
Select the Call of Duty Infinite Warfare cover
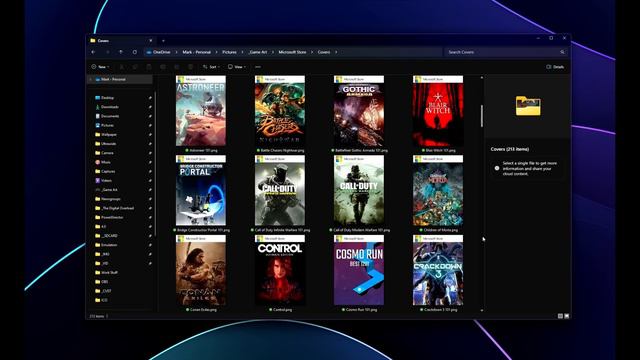click(x=280, y=191)
